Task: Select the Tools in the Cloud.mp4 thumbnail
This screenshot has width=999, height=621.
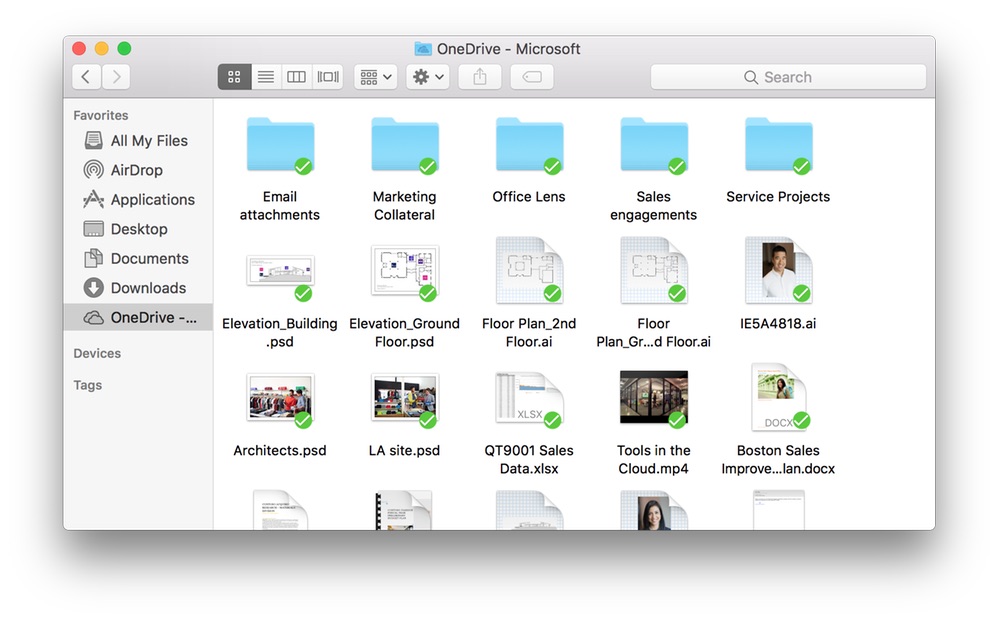Action: click(653, 399)
